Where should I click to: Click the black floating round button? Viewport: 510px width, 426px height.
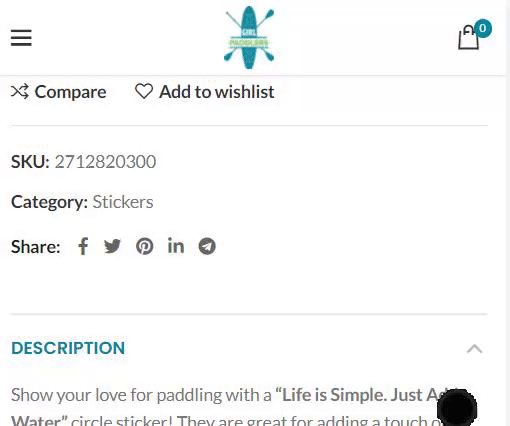pos(457,408)
